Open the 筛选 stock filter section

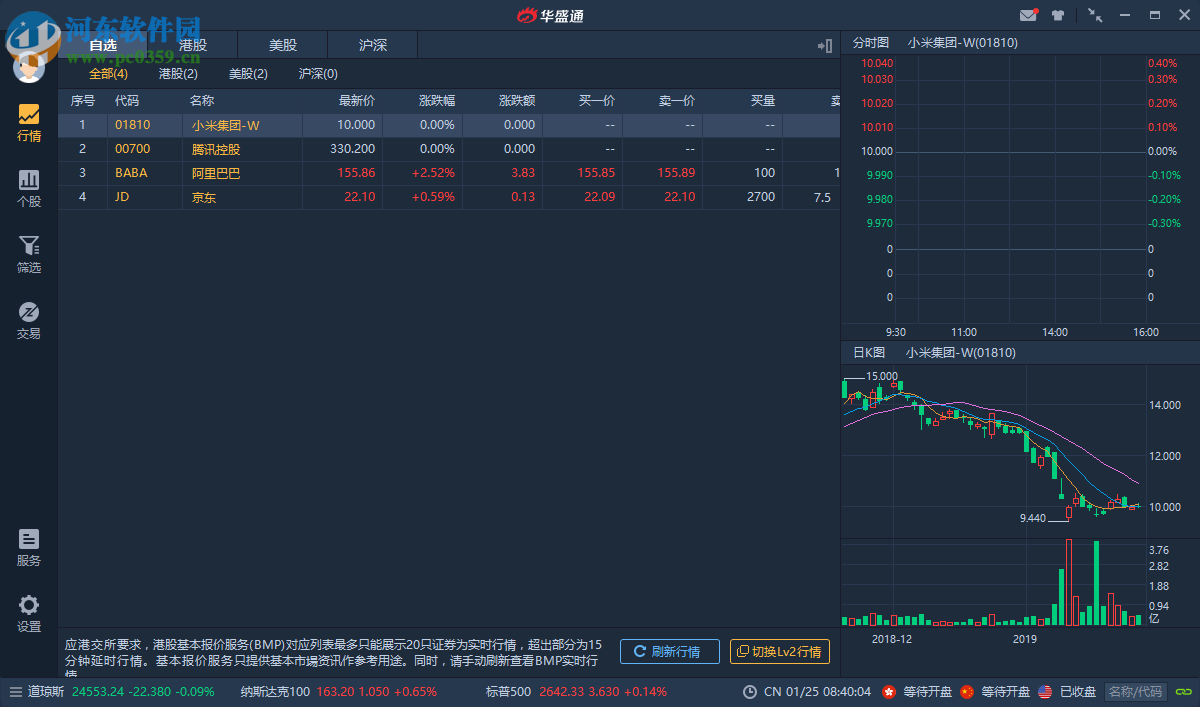coord(29,255)
